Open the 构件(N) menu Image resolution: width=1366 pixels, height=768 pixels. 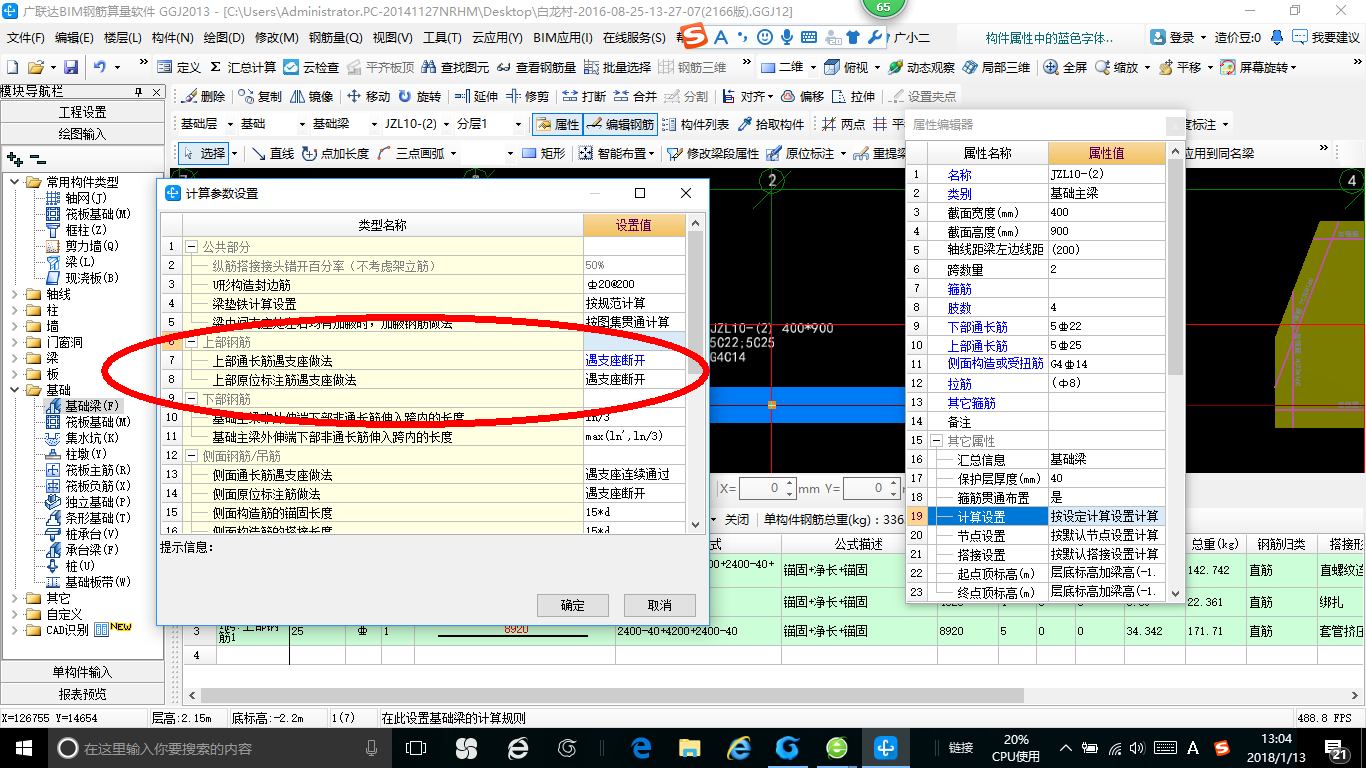coord(172,38)
